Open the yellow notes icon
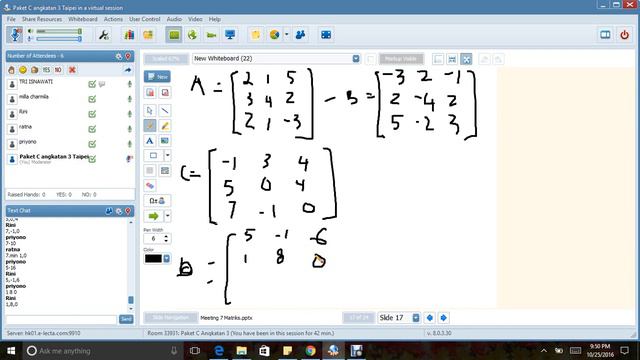 tap(256, 35)
